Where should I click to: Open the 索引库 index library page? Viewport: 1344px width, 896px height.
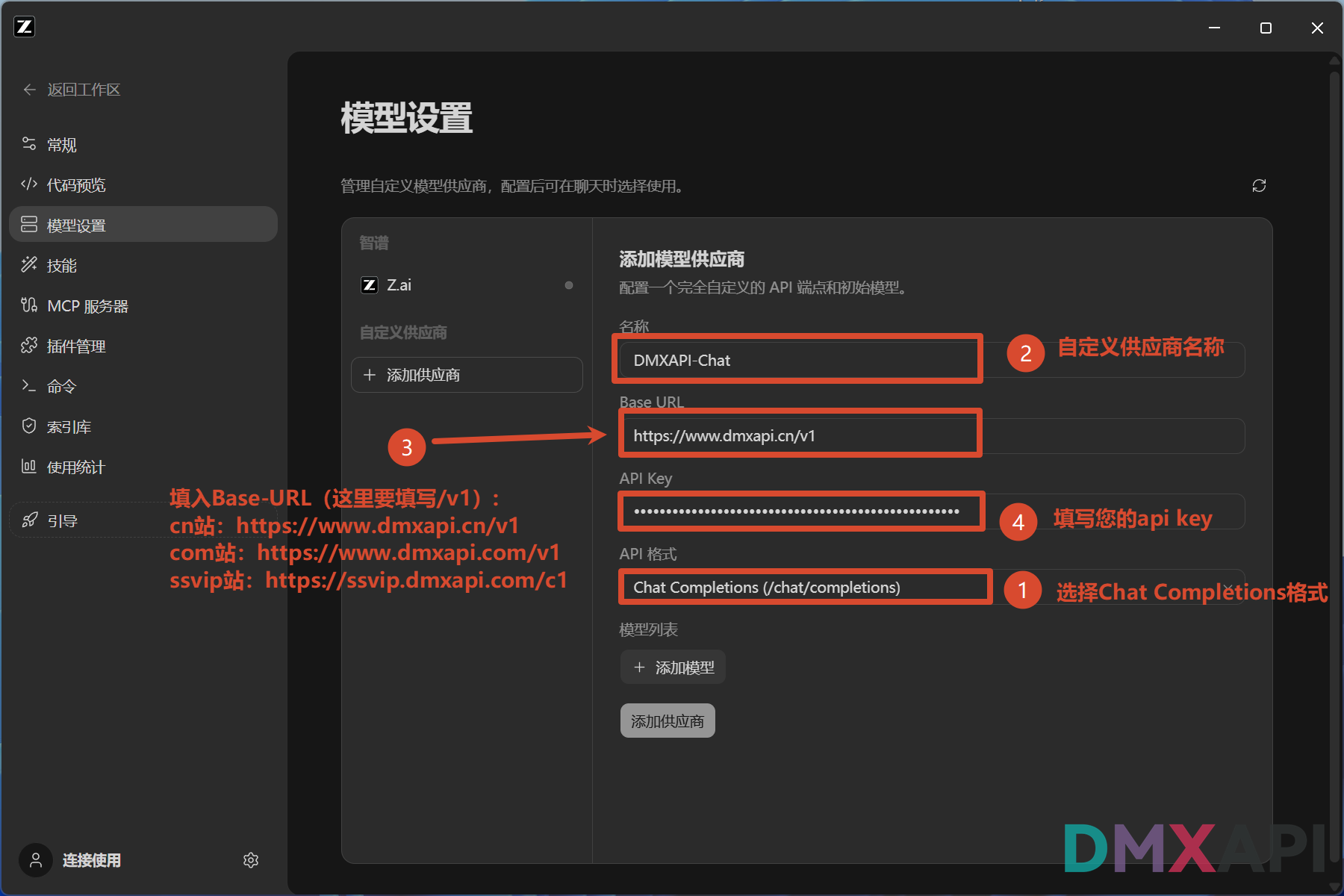143,426
